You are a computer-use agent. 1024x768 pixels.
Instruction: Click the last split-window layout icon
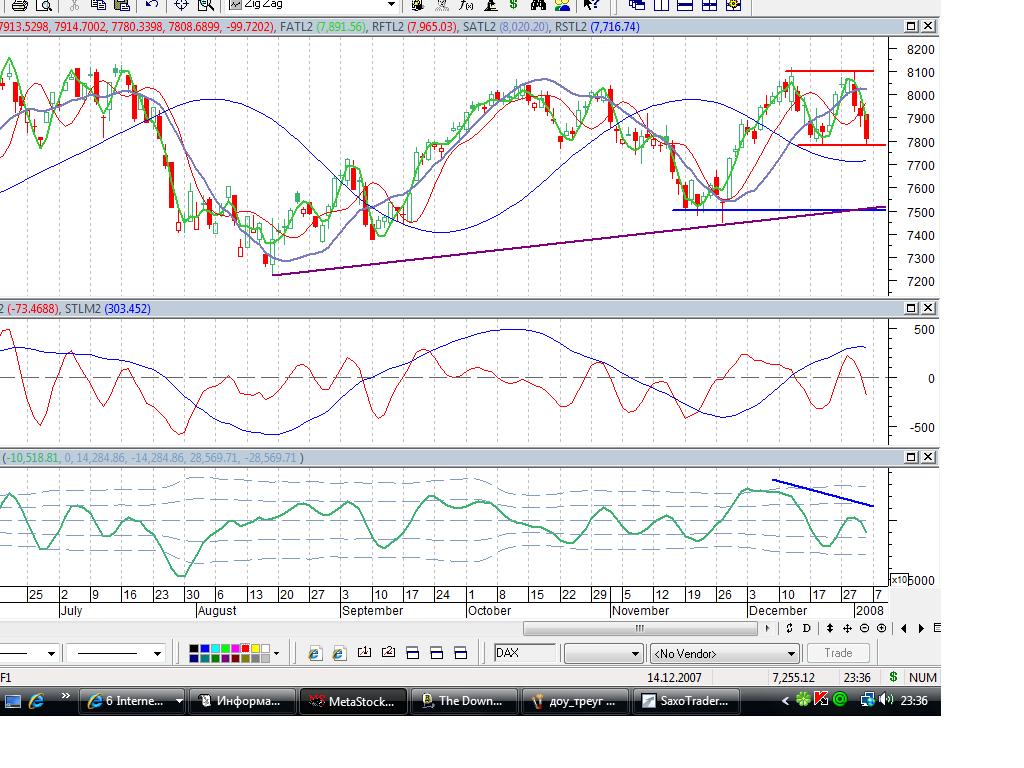coord(461,653)
